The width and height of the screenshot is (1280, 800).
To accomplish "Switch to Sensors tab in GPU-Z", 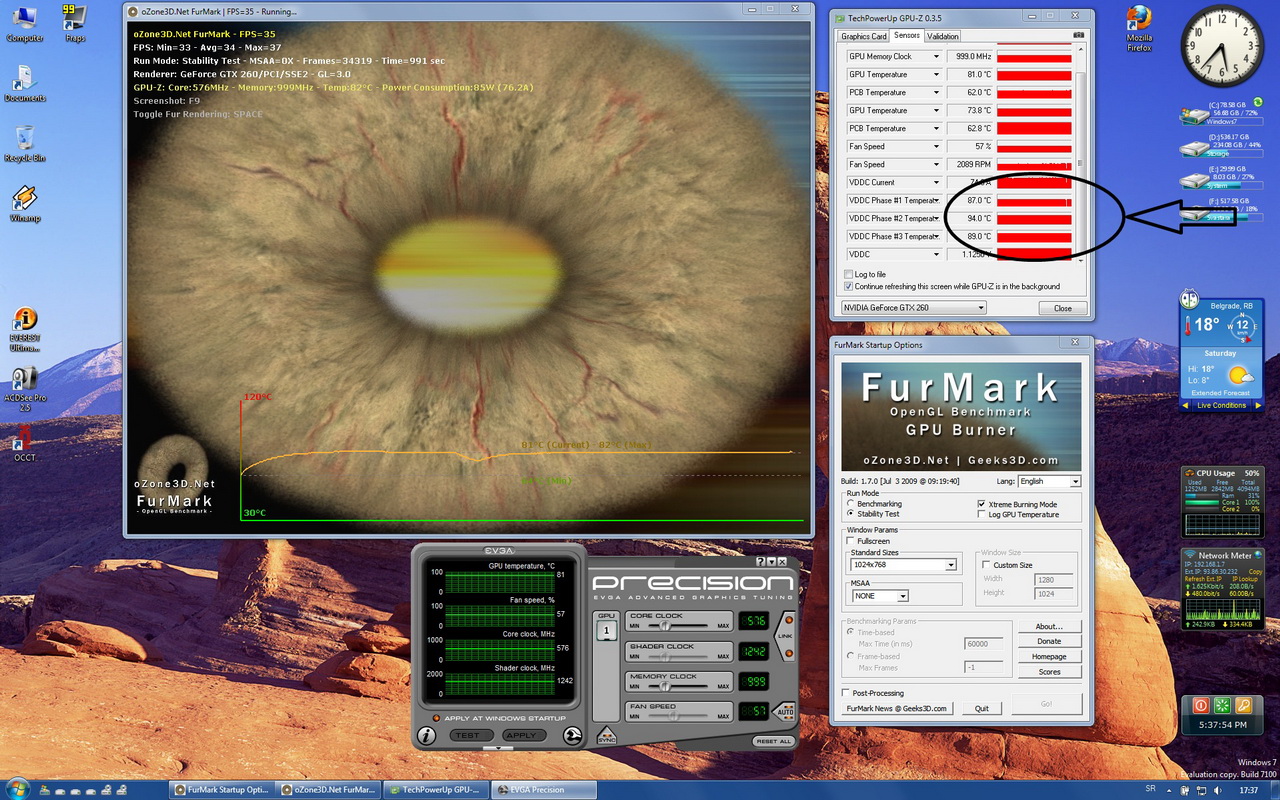I will (x=907, y=36).
